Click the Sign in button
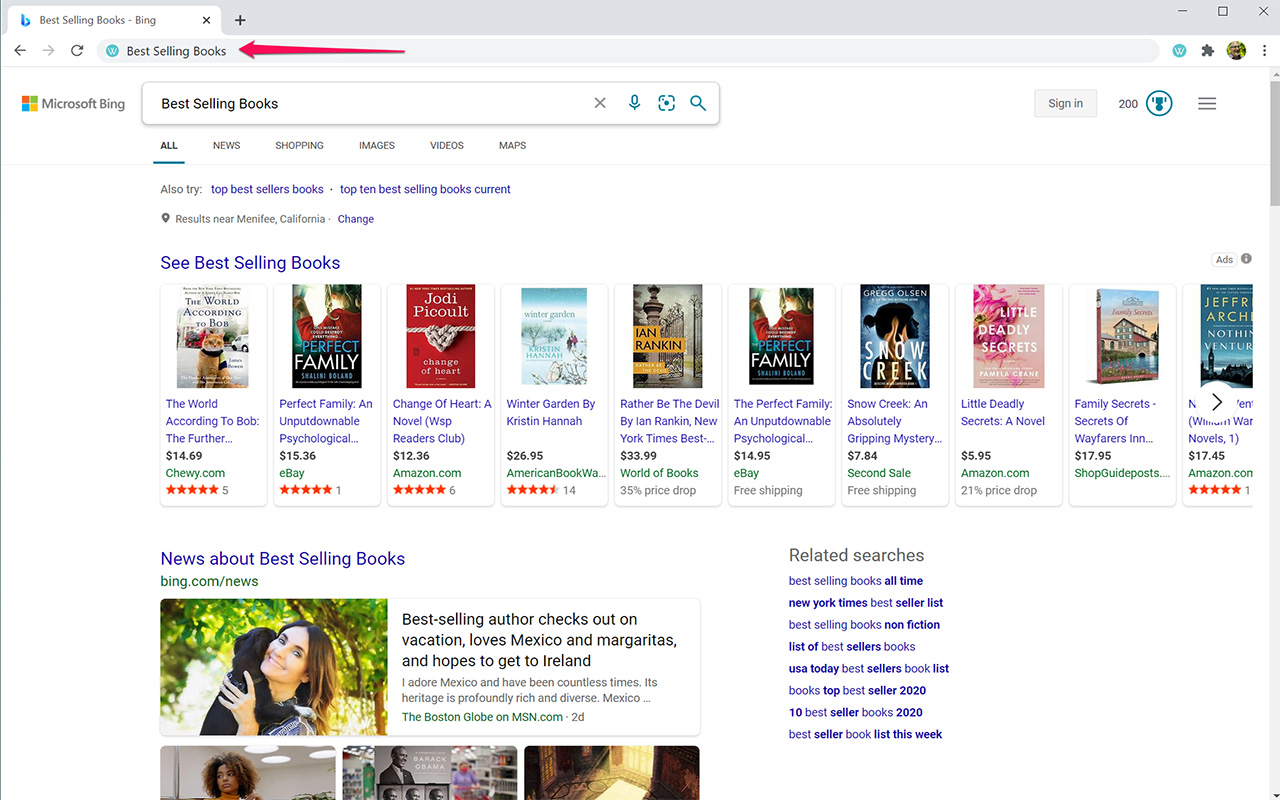Image resolution: width=1280 pixels, height=800 pixels. click(x=1065, y=103)
